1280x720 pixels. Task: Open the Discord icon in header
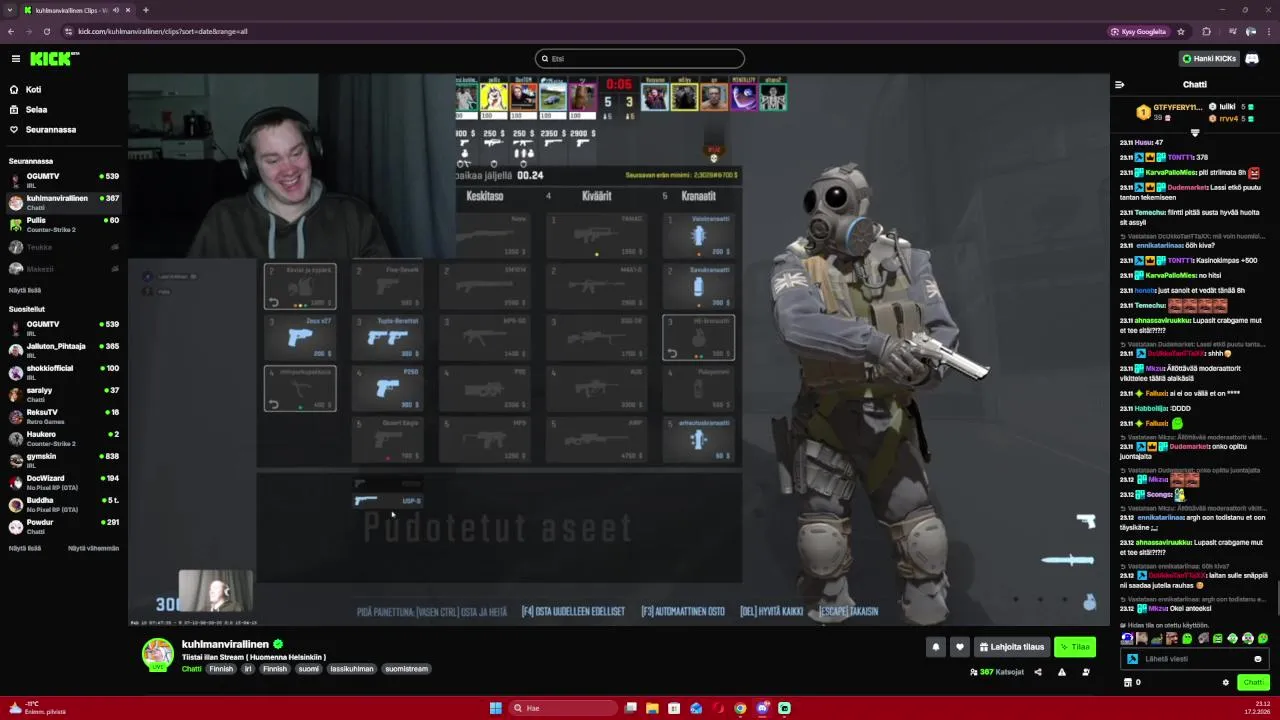pos(1252,59)
